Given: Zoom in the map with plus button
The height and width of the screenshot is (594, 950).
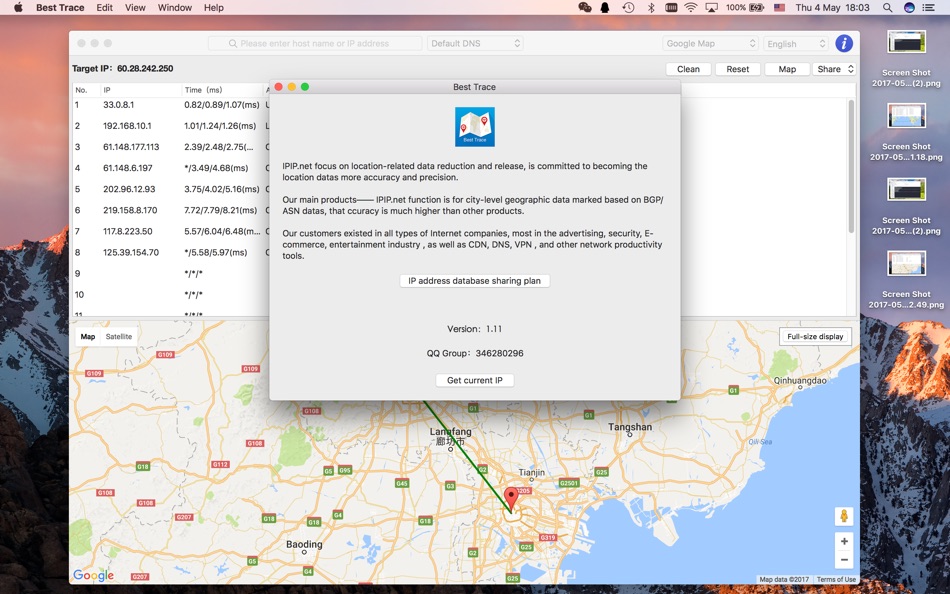Looking at the screenshot, I should [x=843, y=541].
